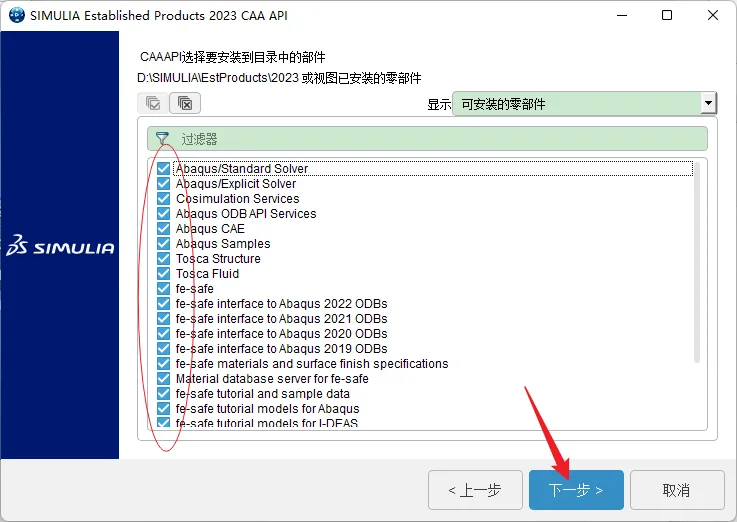Select the Tosca Fluid label

click(207, 274)
